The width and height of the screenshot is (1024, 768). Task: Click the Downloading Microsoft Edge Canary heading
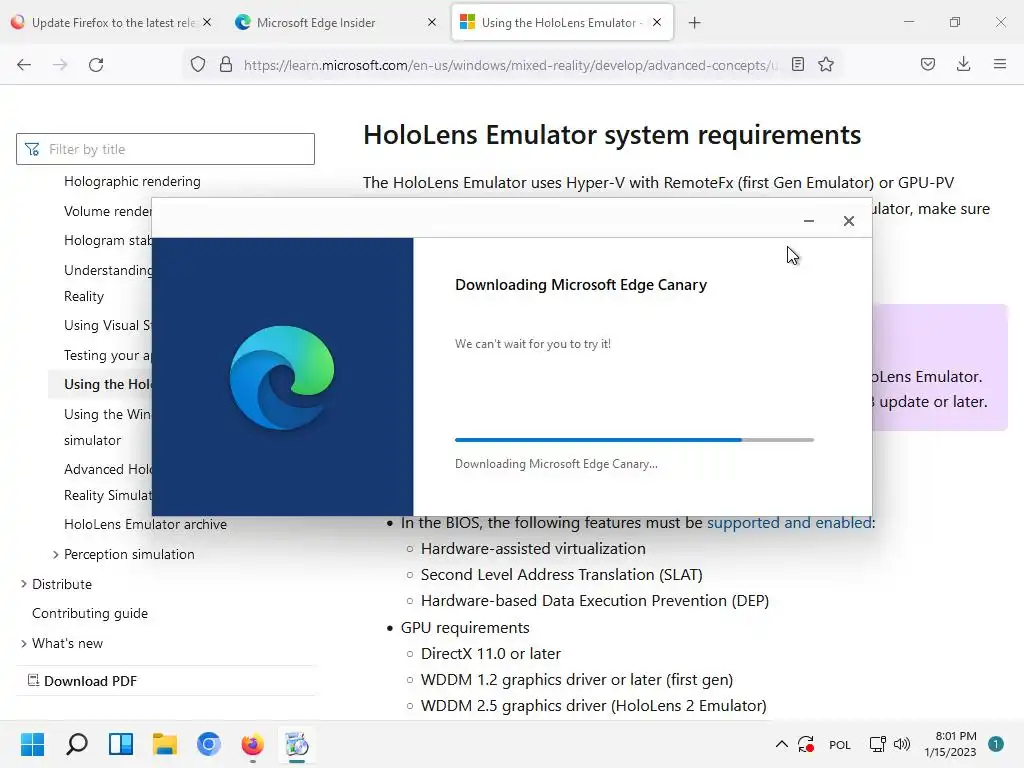[581, 285]
